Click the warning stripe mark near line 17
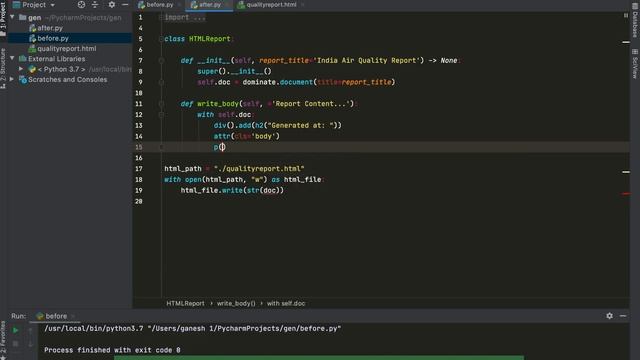Viewport: 640px width, 360px height. pyautogui.click(x=626, y=172)
